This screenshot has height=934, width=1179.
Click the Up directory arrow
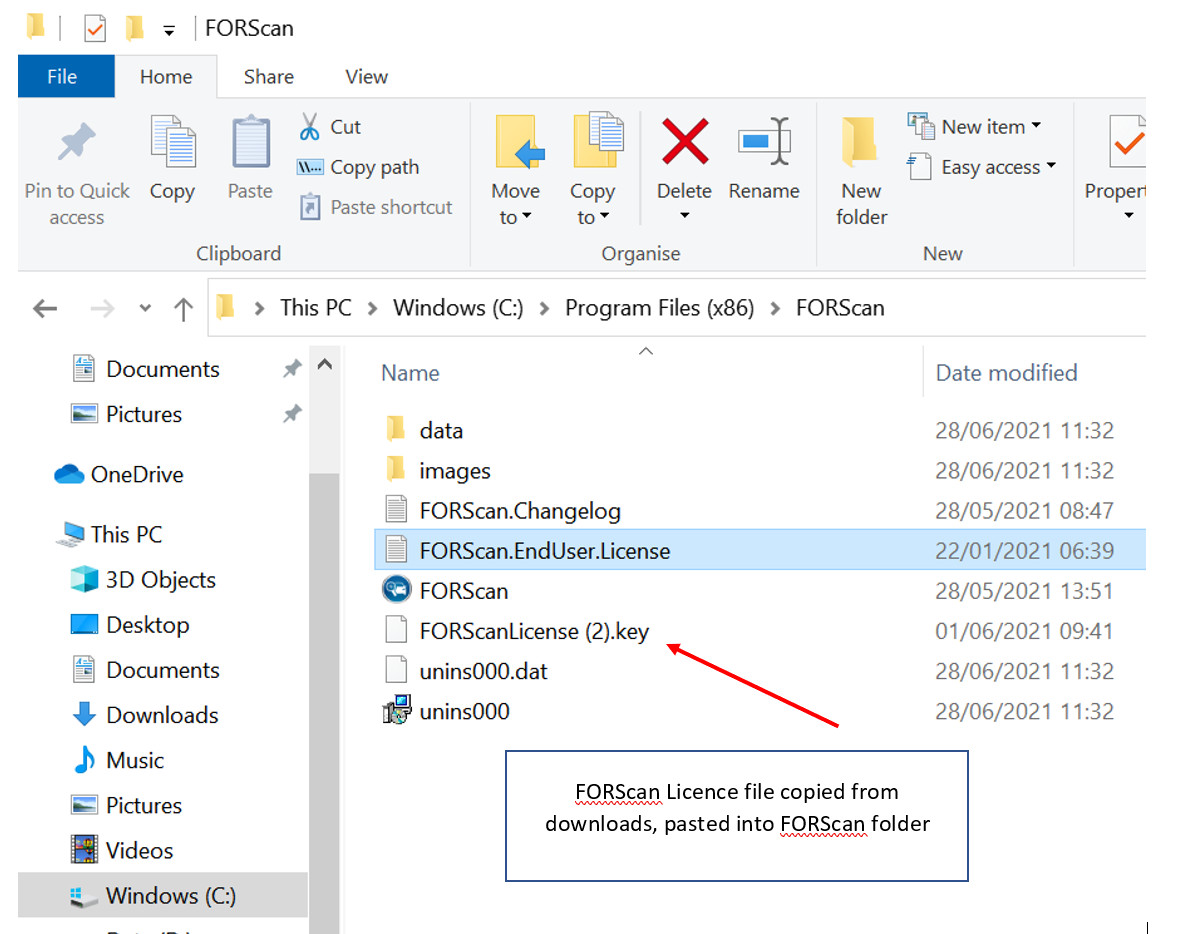coord(183,309)
